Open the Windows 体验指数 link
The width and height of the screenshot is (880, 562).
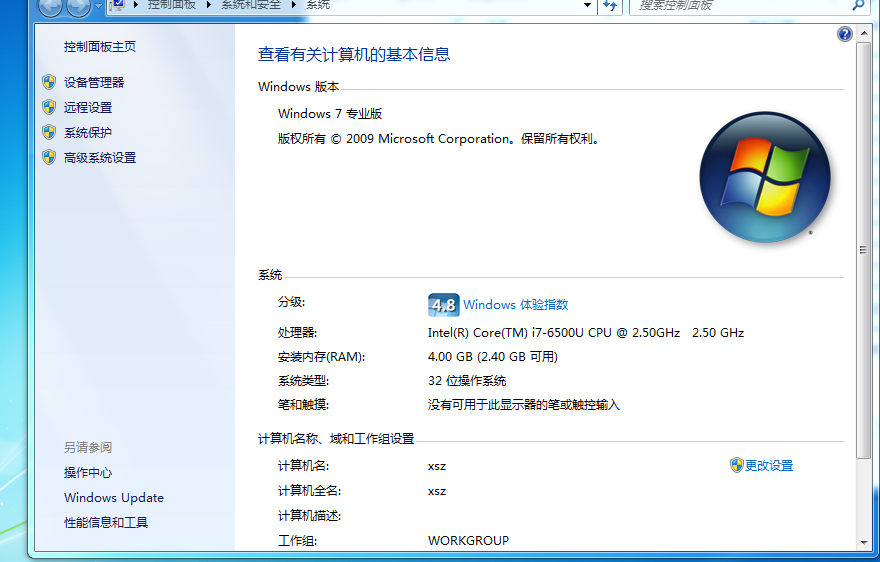515,305
